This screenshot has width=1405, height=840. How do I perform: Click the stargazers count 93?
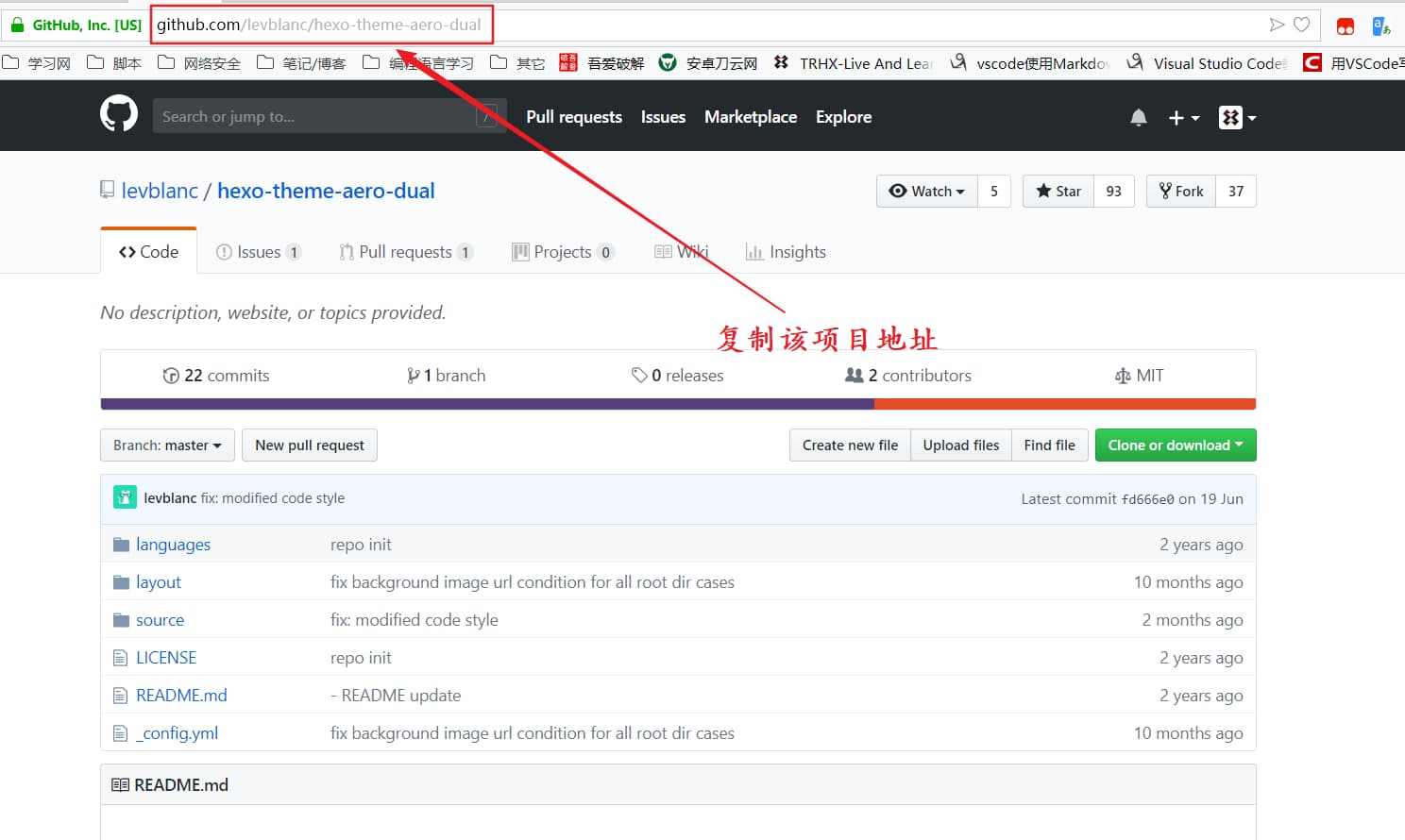tap(1114, 191)
